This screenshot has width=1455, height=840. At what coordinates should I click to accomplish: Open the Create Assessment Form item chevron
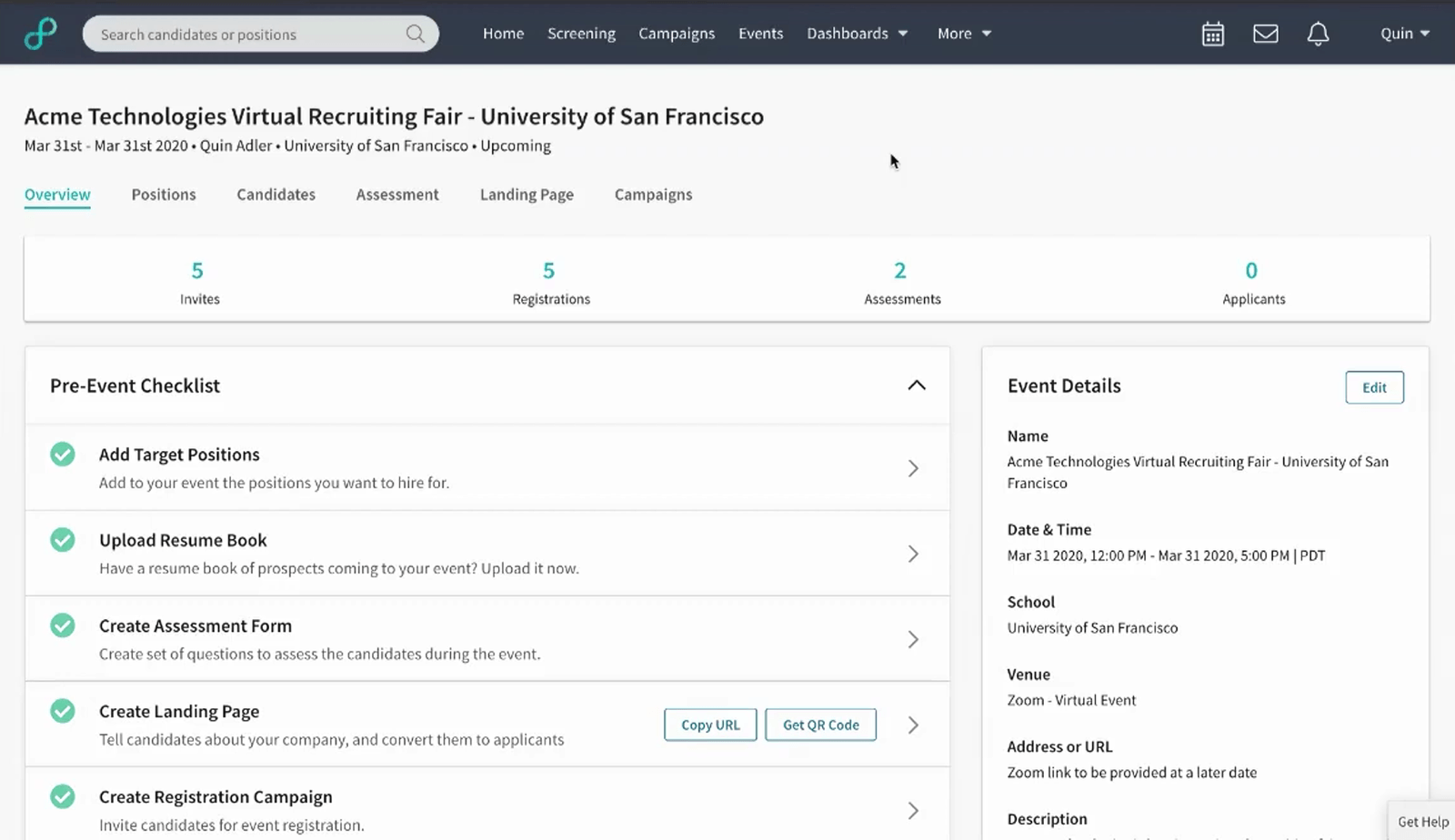coord(913,639)
